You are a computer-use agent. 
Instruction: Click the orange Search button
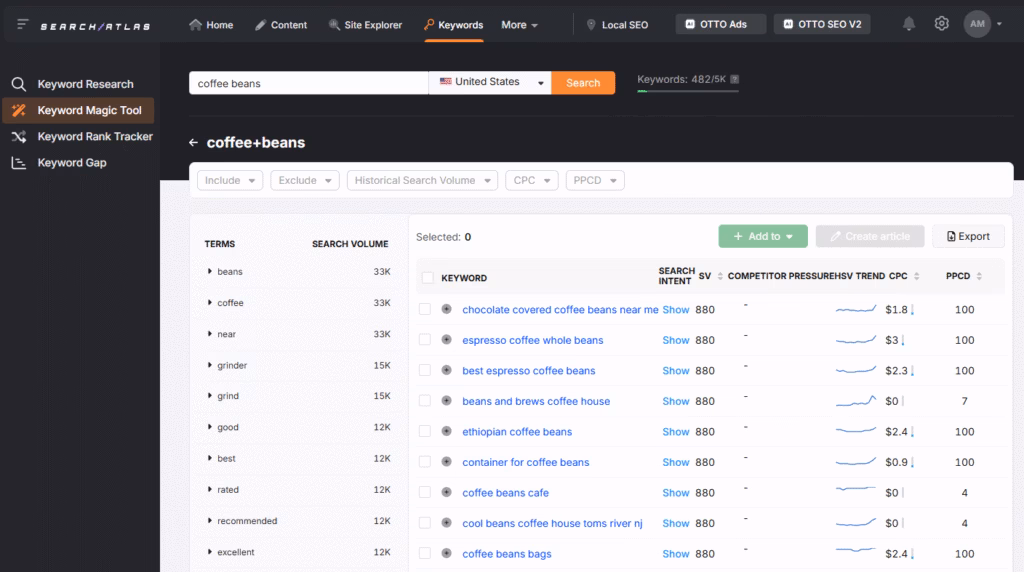tap(583, 83)
